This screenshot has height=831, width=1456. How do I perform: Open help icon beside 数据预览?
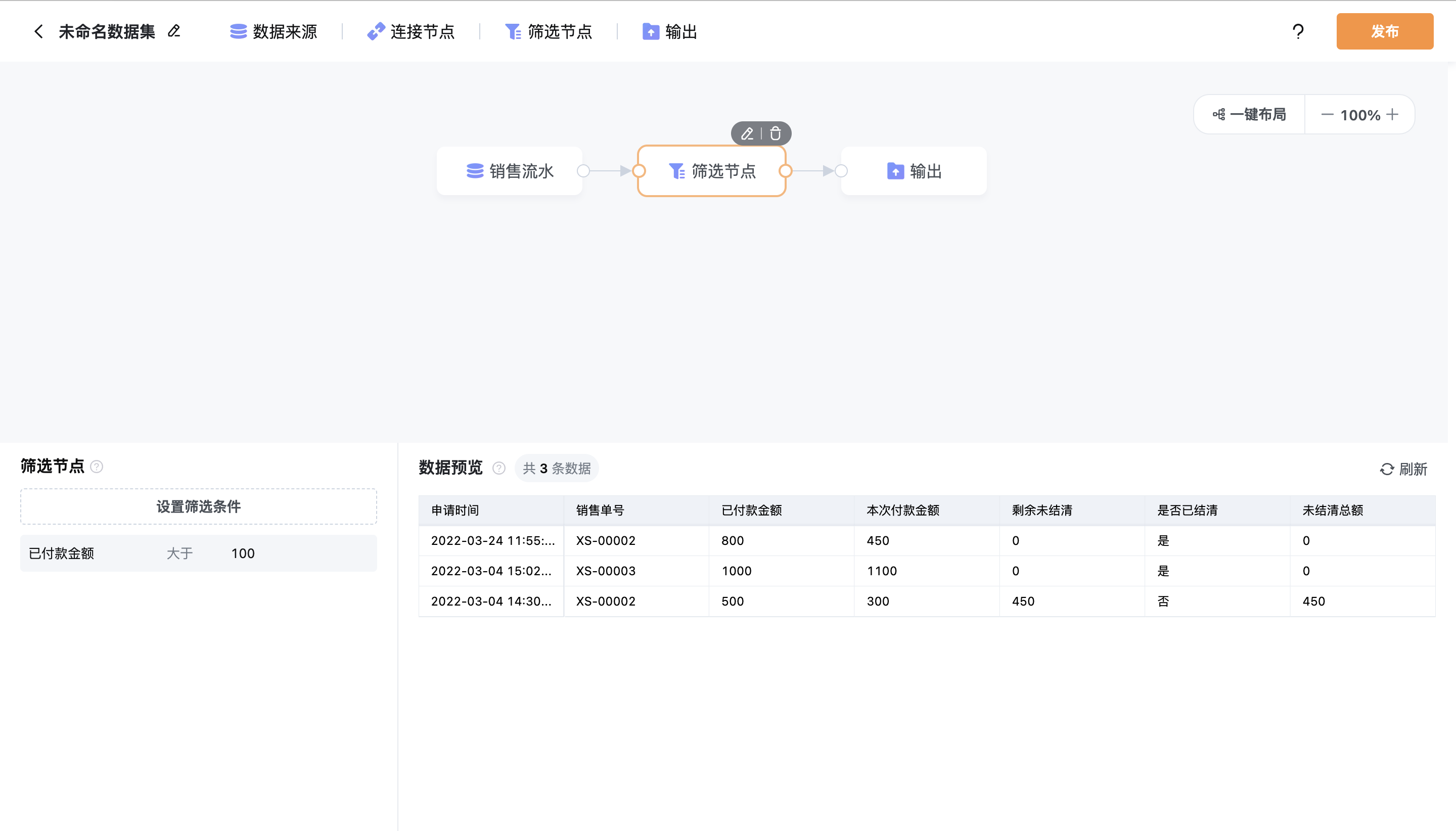(x=499, y=468)
